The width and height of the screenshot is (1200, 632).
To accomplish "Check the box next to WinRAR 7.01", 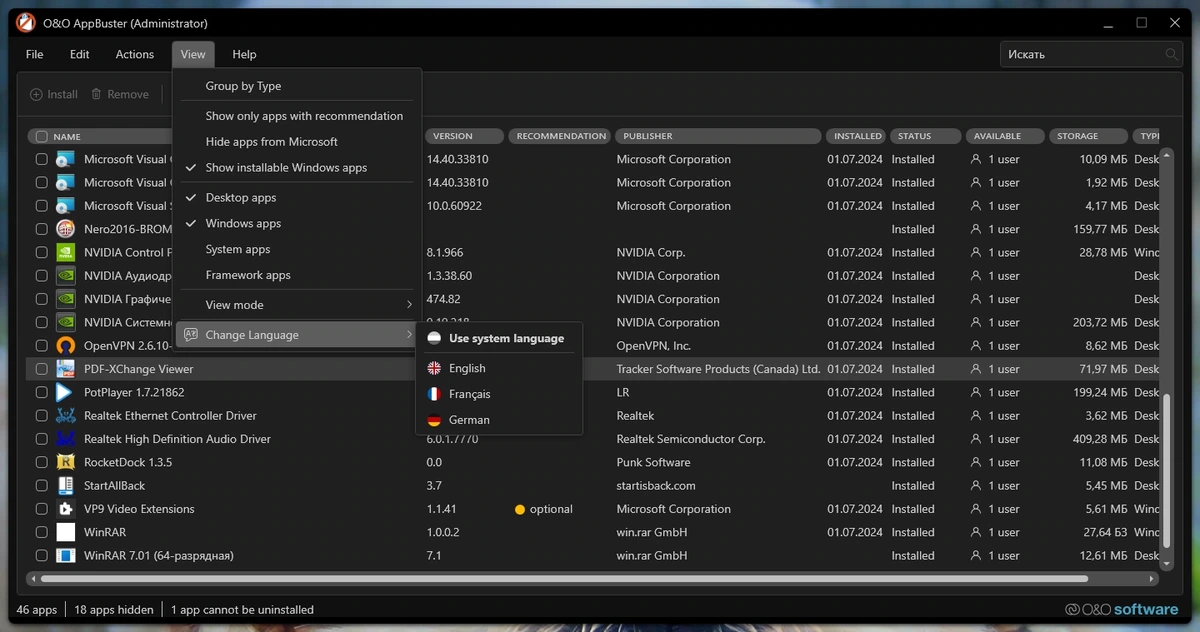I will point(41,555).
